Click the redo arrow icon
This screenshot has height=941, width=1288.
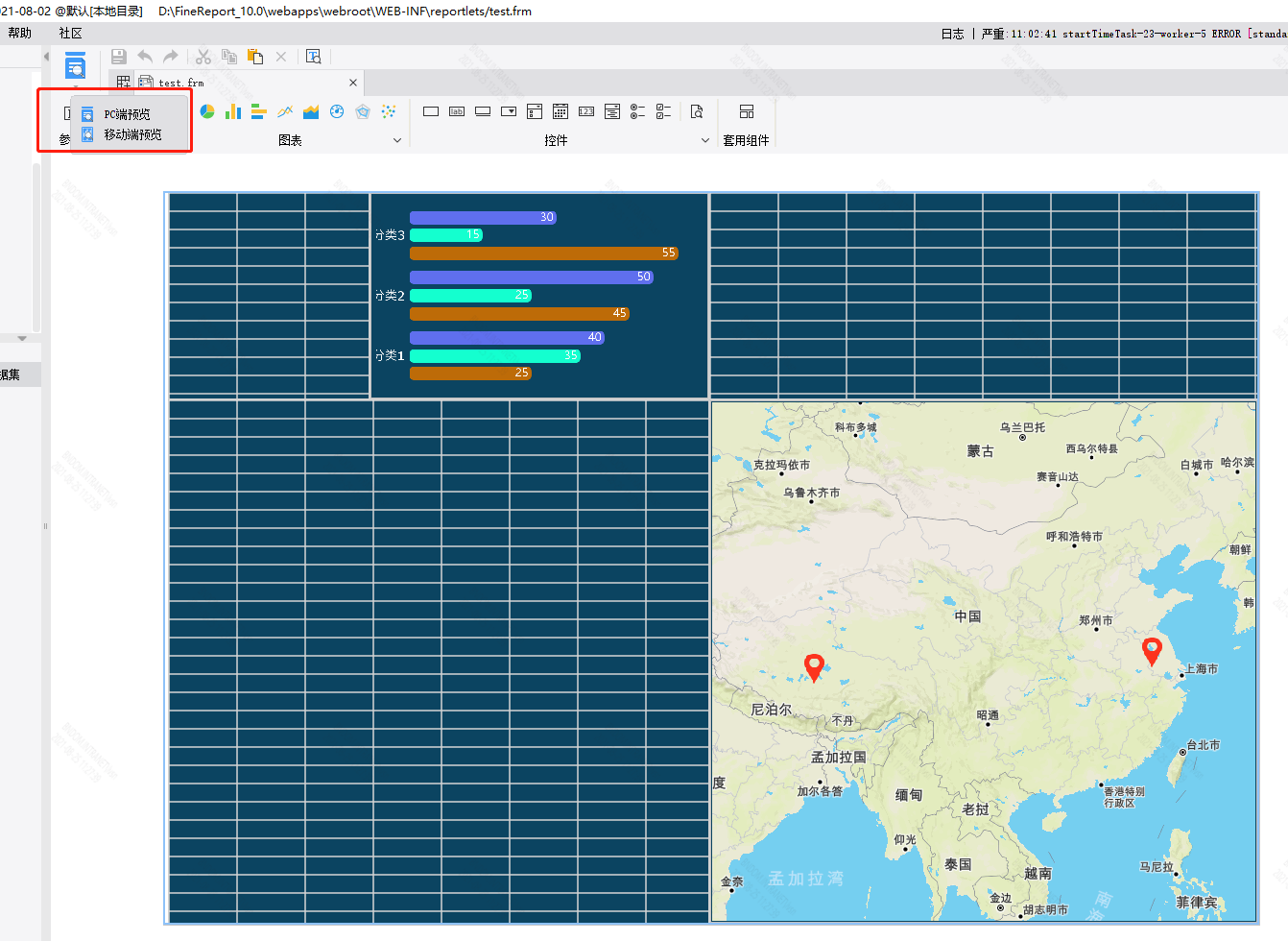pos(170,57)
